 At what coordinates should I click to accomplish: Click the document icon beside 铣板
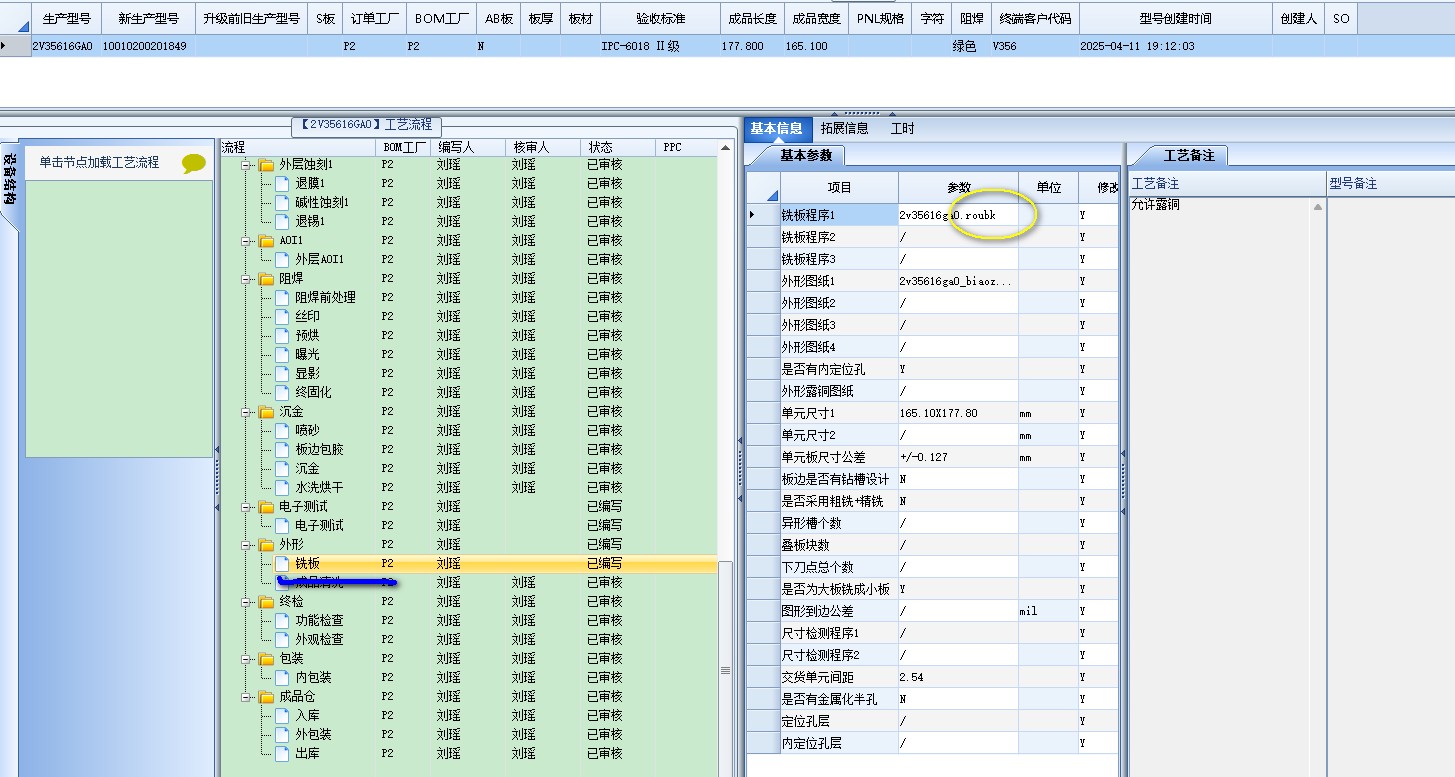click(x=282, y=563)
